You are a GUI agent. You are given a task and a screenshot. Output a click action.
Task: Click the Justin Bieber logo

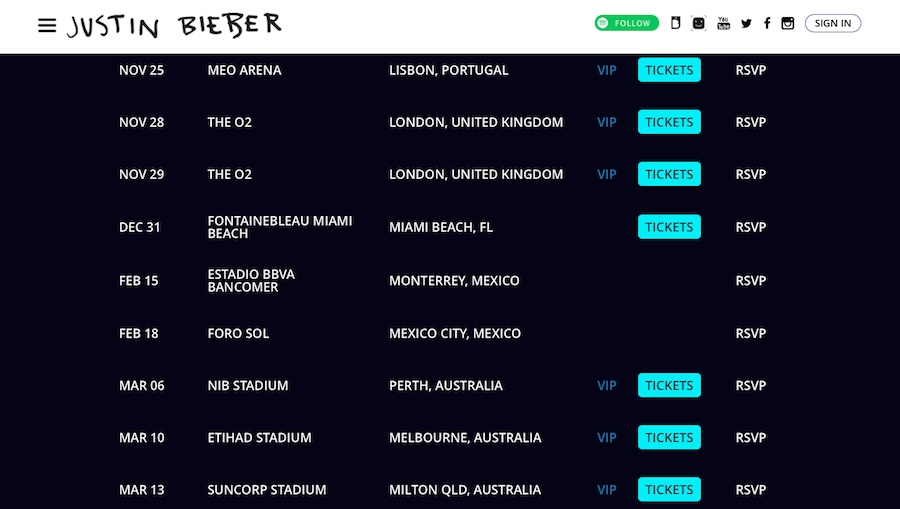(x=174, y=25)
